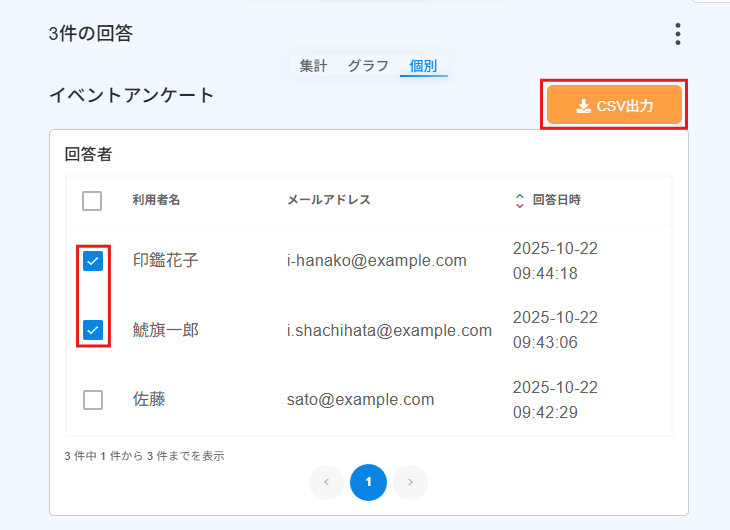Switch to the 集計 tab
Screen dimensions: 730x530
tap(313, 66)
